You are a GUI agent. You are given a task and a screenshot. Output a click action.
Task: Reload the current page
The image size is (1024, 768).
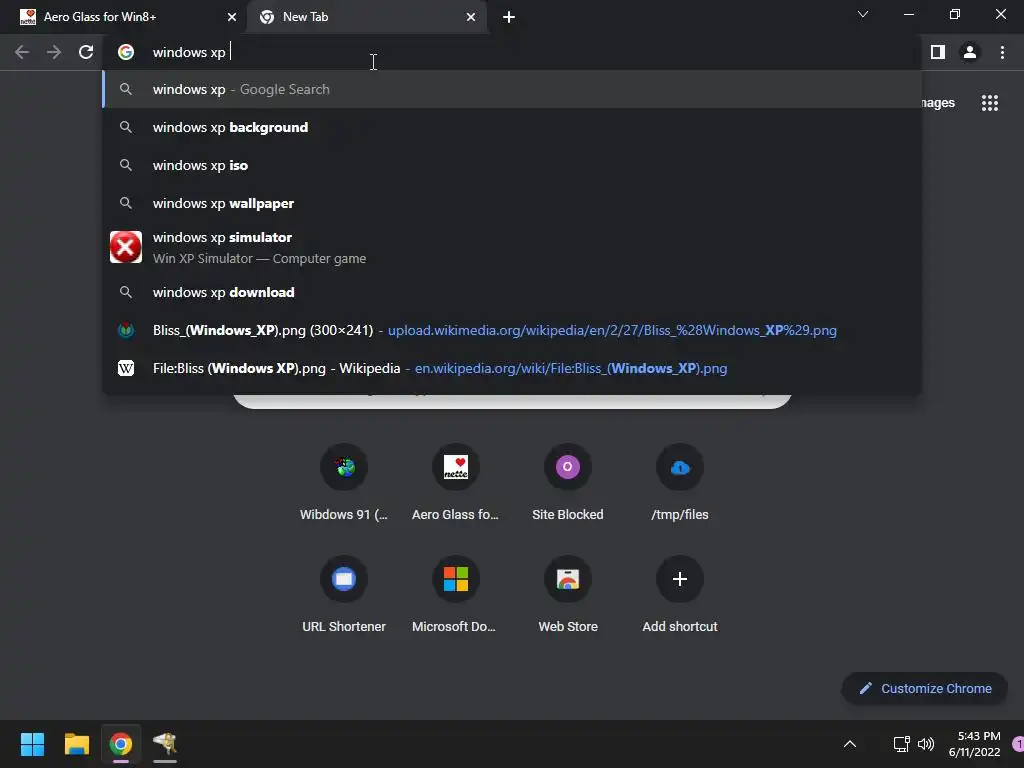click(86, 52)
